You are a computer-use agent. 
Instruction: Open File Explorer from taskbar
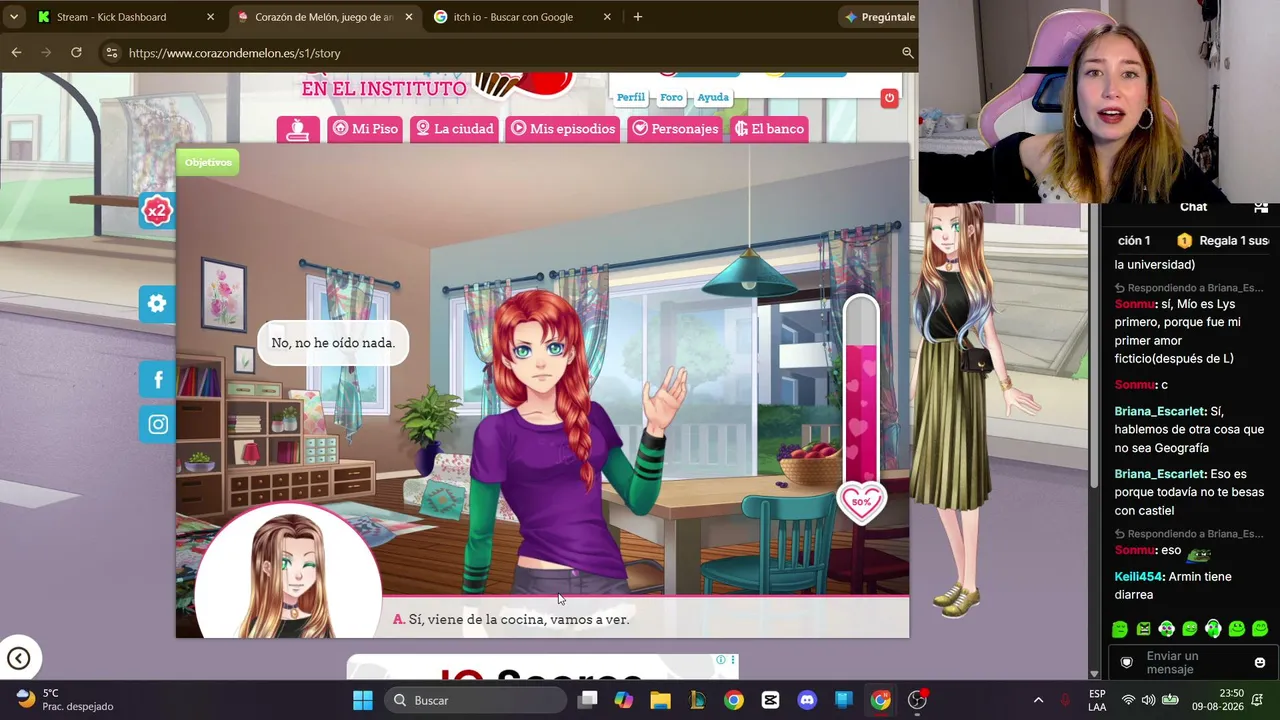660,700
